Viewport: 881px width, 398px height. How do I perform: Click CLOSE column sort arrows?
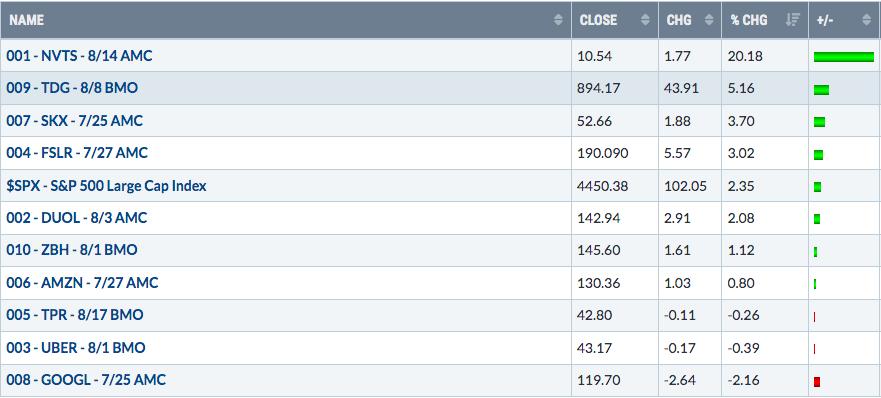[645, 20]
